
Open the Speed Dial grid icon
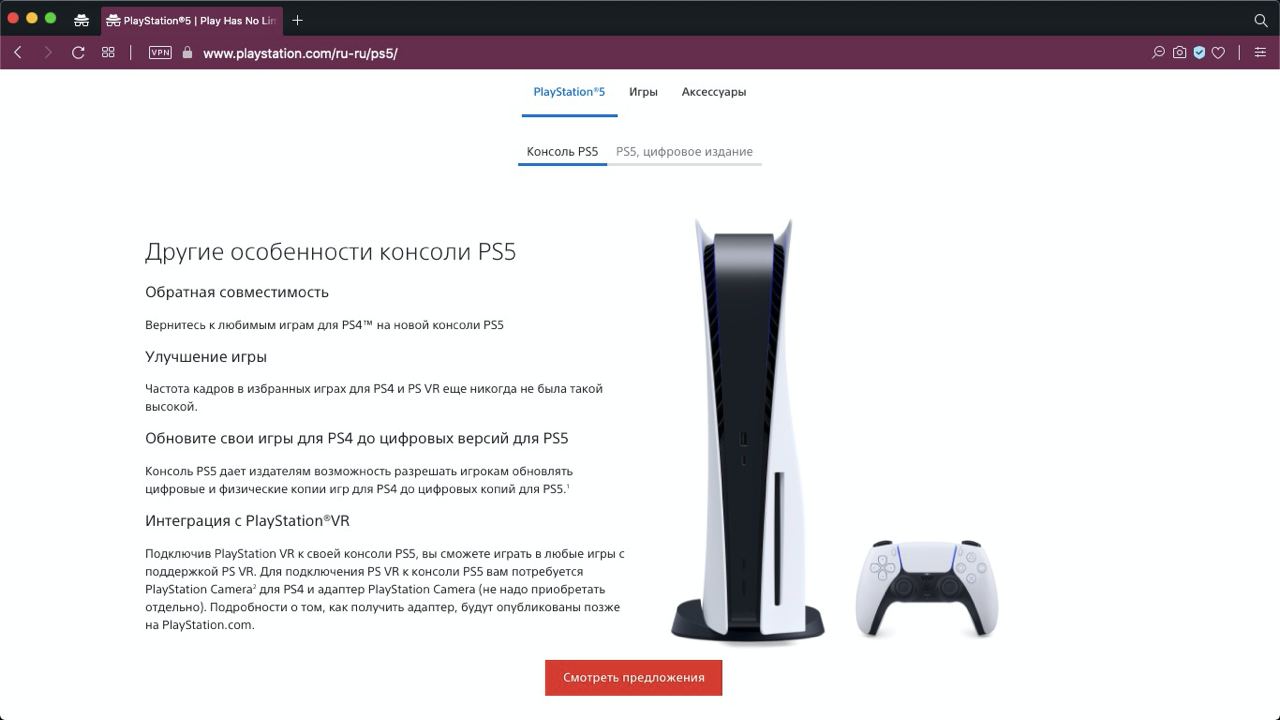tap(108, 52)
